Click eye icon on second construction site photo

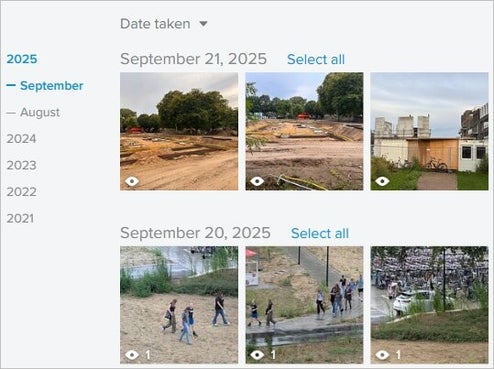257,181
